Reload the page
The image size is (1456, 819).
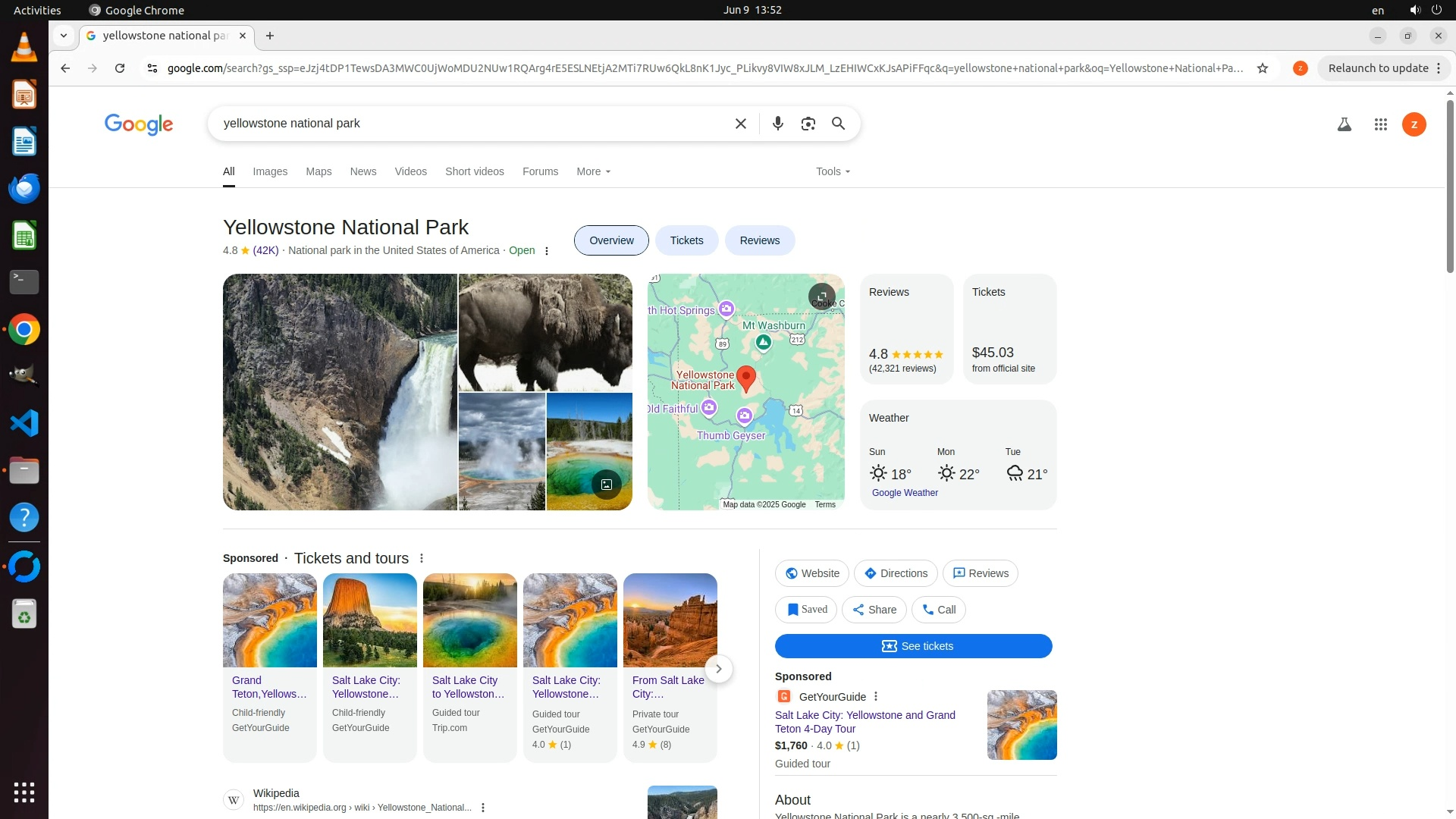click(x=120, y=68)
